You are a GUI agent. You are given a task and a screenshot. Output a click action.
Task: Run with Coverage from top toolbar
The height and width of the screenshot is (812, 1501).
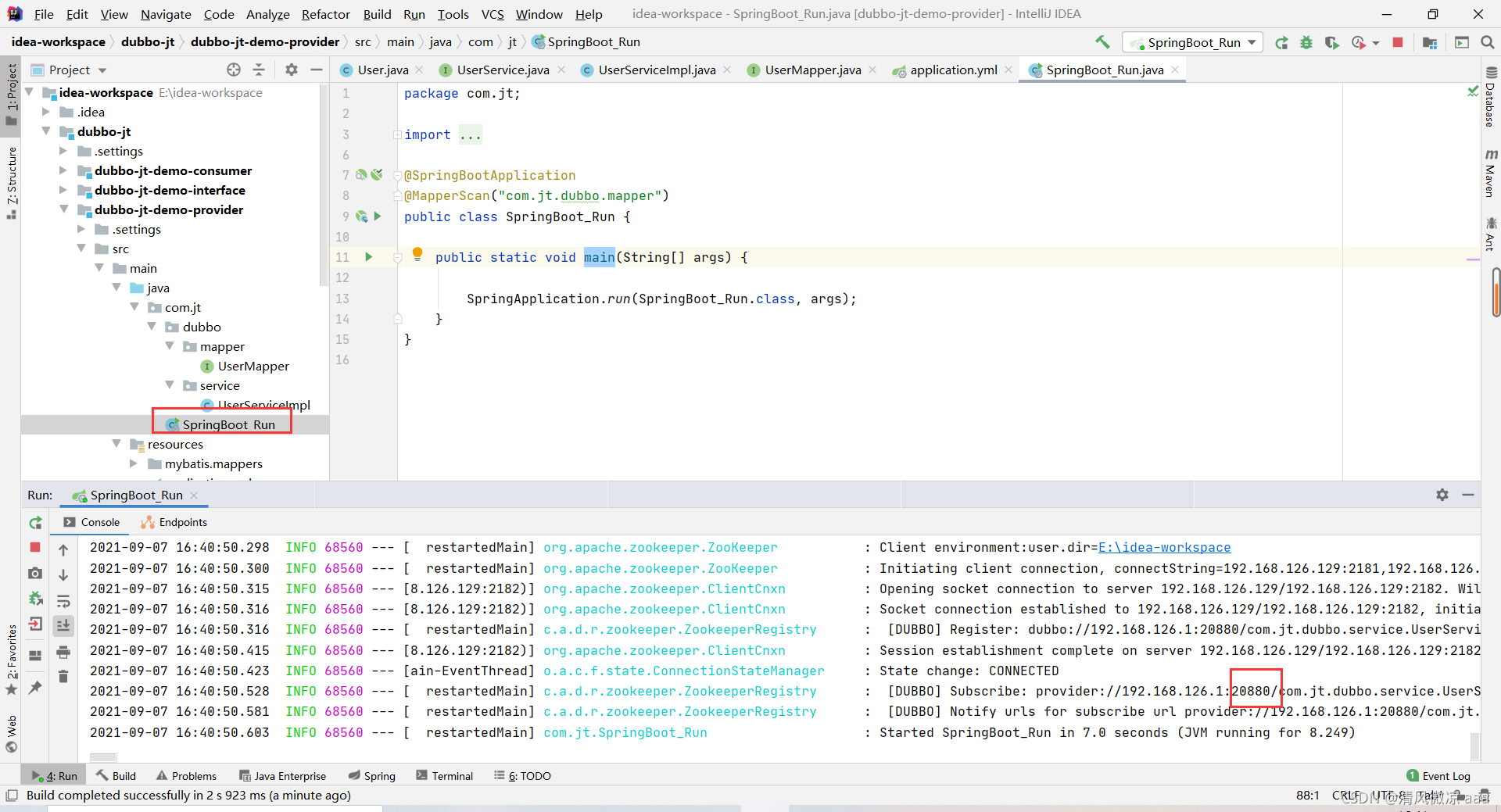pos(1331,42)
